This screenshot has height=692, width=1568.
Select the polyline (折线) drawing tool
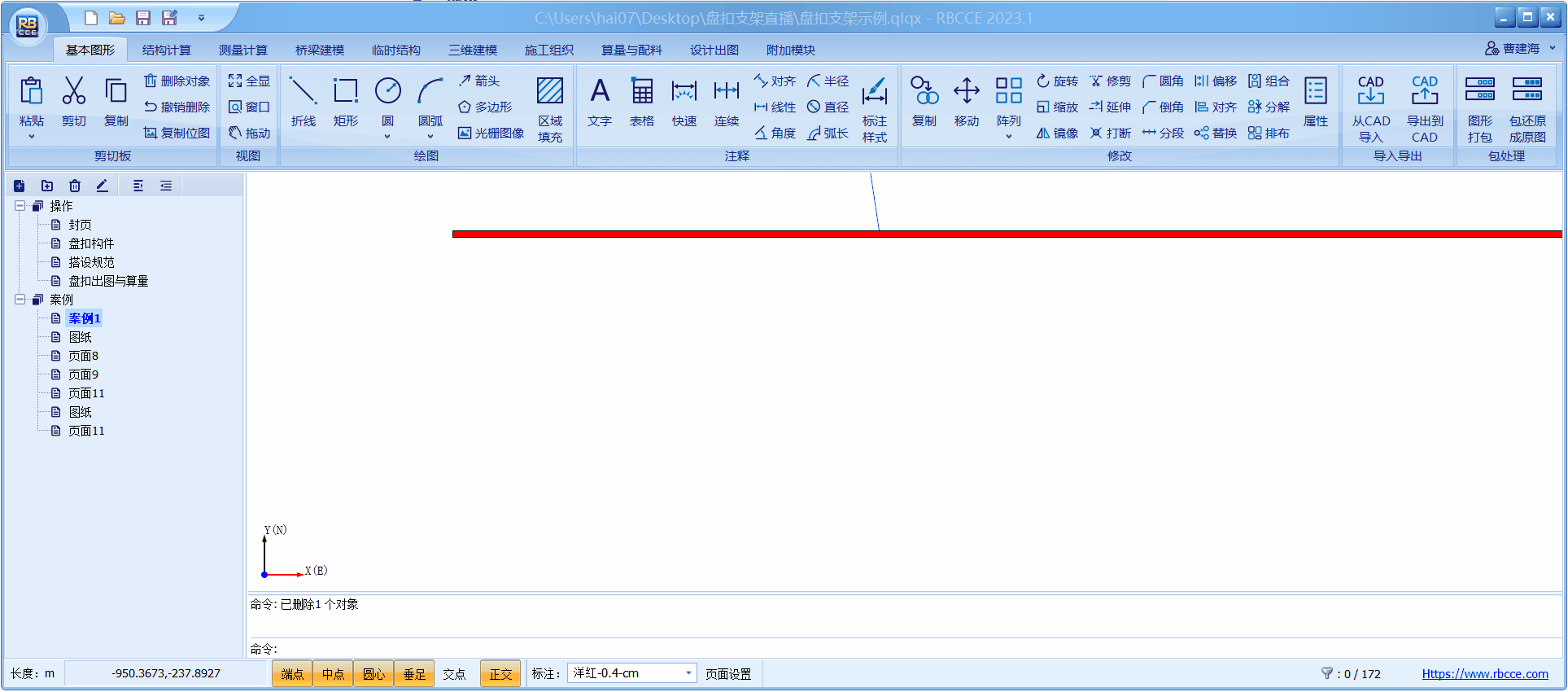point(303,102)
